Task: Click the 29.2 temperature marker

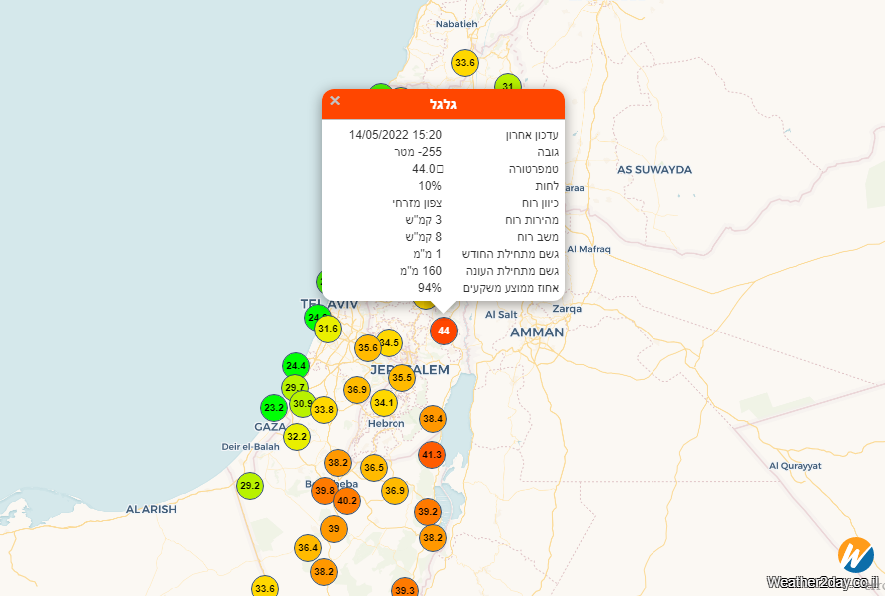Action: 250,486
